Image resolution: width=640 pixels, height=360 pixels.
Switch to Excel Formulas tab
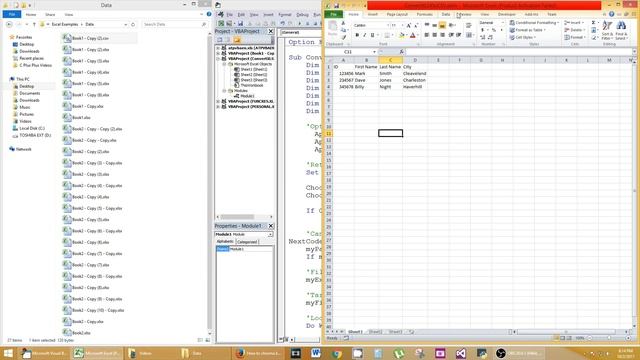[424, 14]
